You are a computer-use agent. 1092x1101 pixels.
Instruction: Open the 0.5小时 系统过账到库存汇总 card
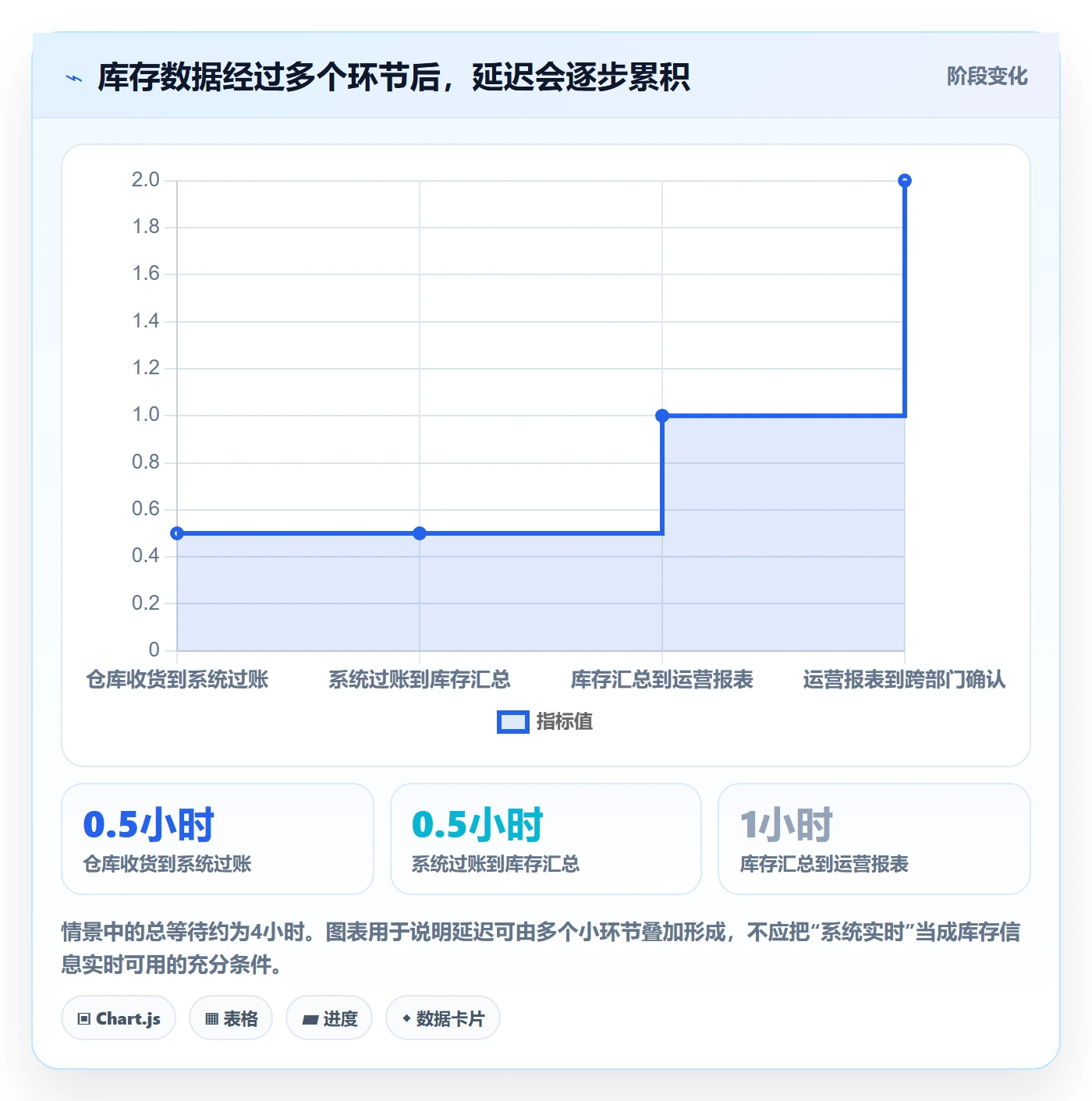546,839
